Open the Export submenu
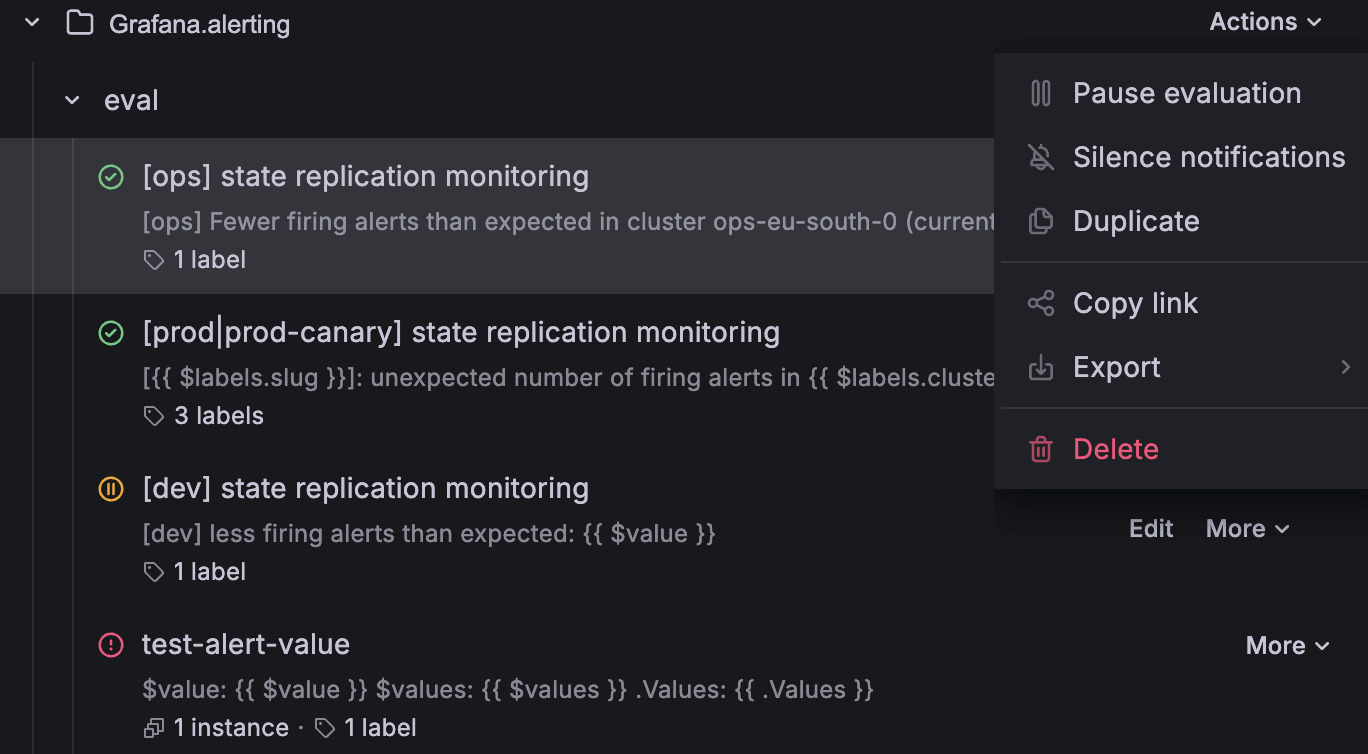Image resolution: width=1368 pixels, height=754 pixels. click(x=1117, y=366)
